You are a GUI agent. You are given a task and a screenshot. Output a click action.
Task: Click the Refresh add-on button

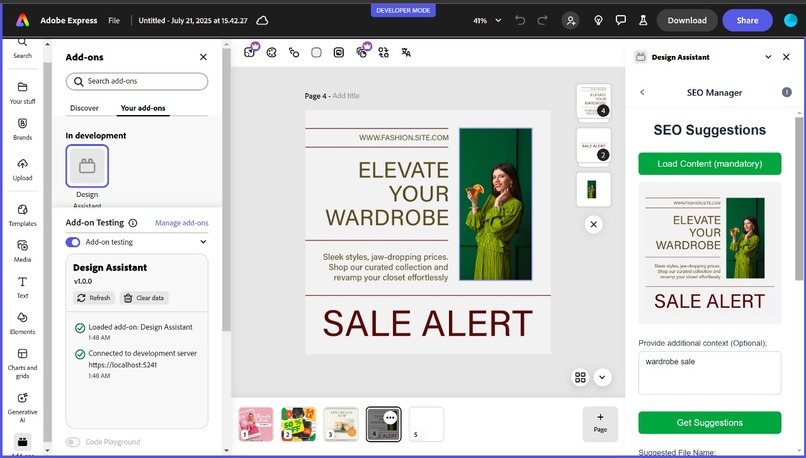click(x=94, y=298)
